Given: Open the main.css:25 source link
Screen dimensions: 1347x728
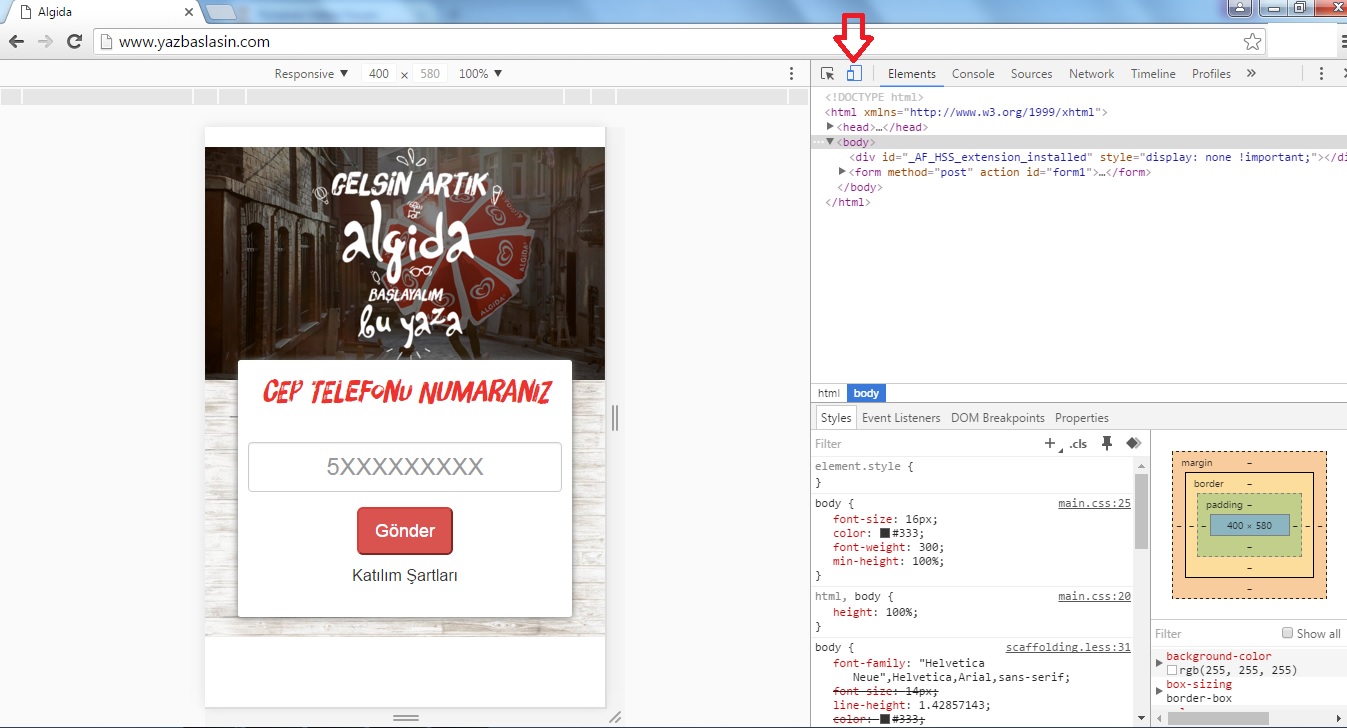Looking at the screenshot, I should [x=1094, y=503].
